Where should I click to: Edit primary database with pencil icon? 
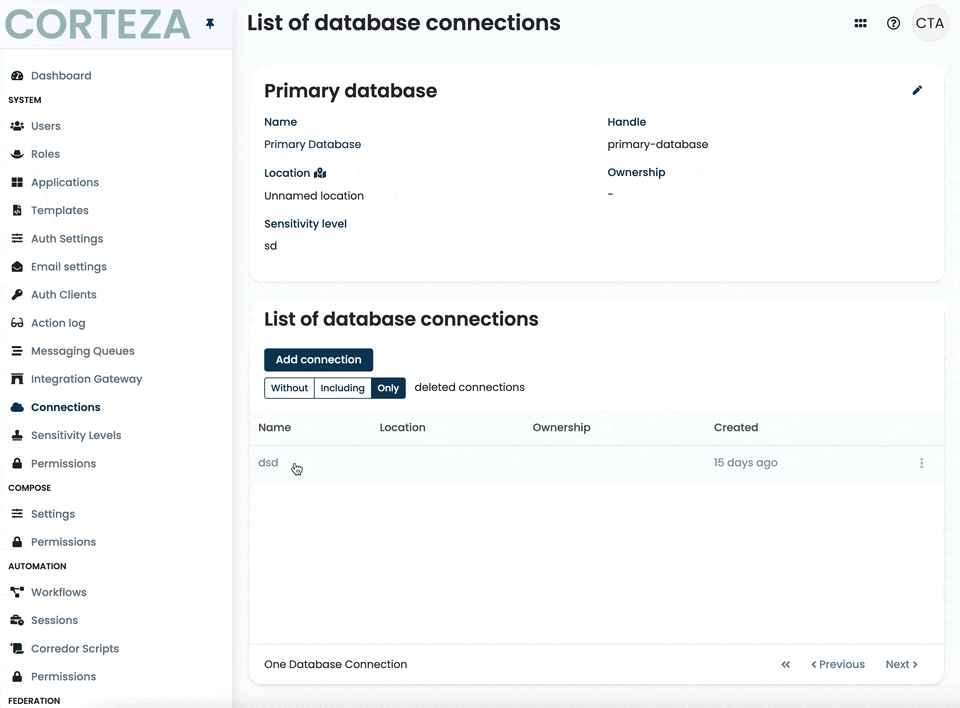[917, 91]
